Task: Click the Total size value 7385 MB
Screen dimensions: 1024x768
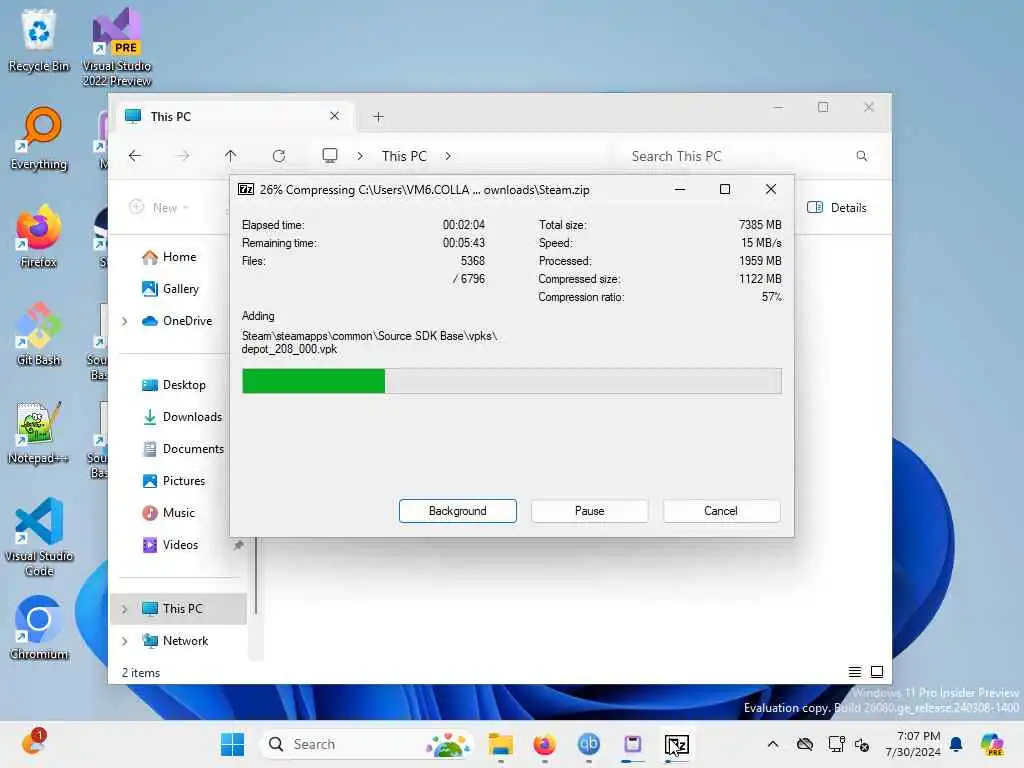Action: 760,225
